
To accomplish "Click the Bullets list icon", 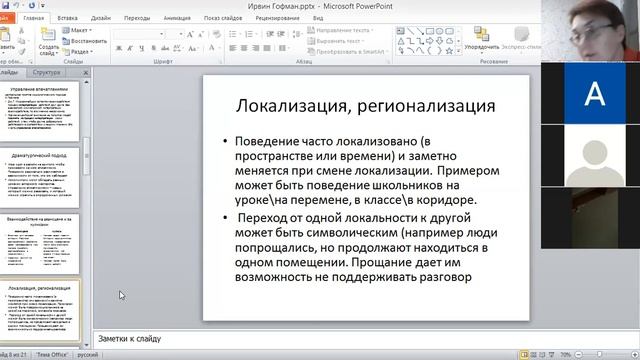I will coord(233,34).
